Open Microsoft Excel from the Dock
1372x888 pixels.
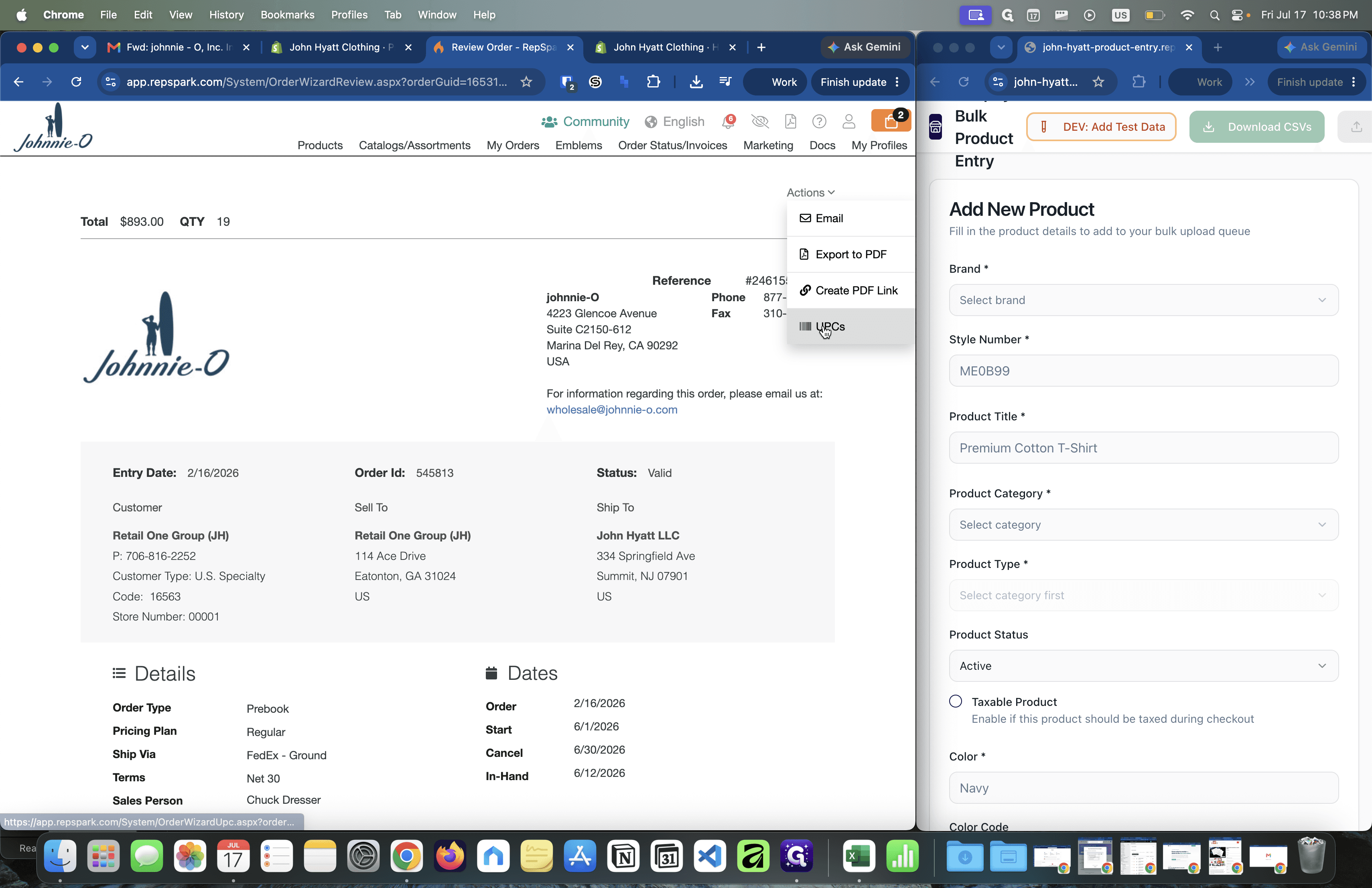[859, 856]
